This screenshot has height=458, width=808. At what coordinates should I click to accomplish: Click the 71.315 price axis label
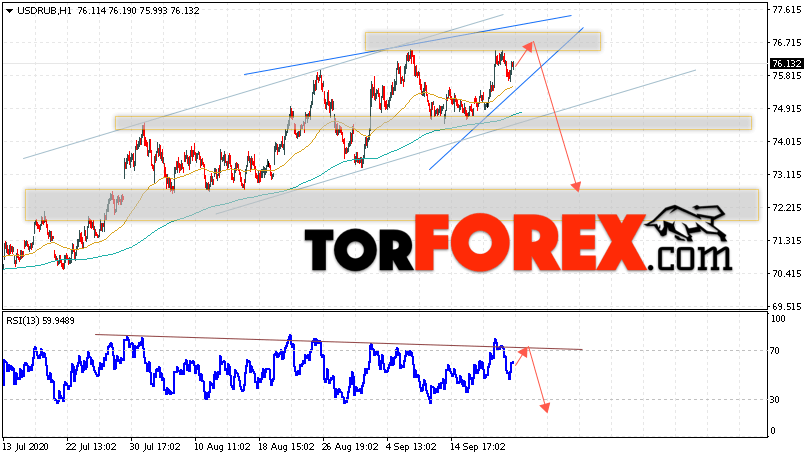pos(786,241)
